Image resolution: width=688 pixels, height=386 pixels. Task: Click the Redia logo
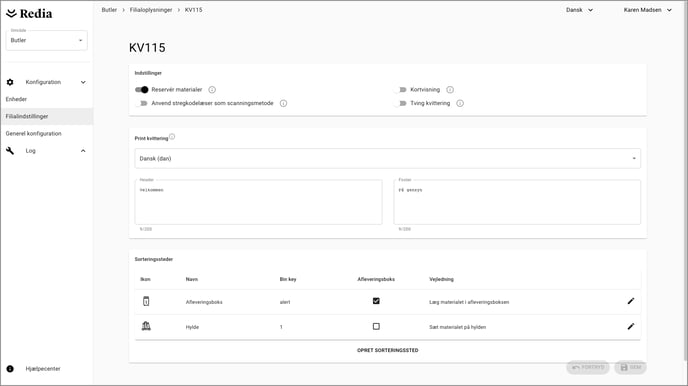29,14
